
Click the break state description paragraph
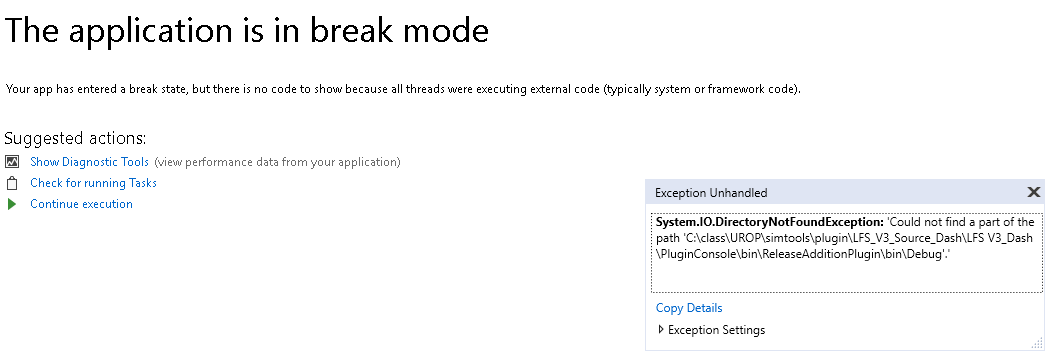(x=403, y=89)
